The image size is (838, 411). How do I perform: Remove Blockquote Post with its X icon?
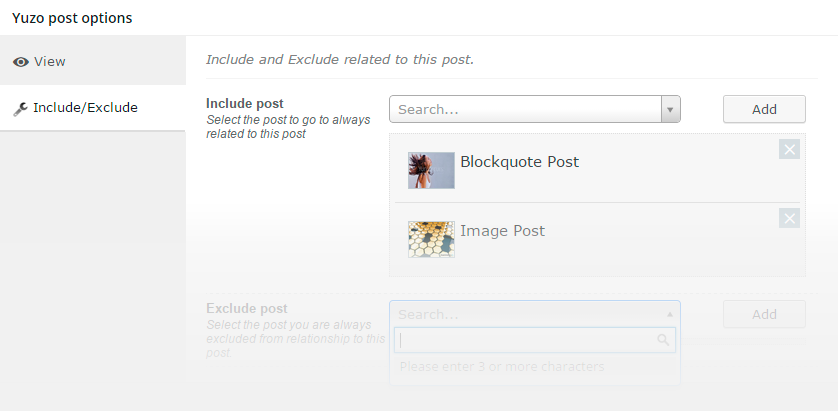pyautogui.click(x=789, y=149)
